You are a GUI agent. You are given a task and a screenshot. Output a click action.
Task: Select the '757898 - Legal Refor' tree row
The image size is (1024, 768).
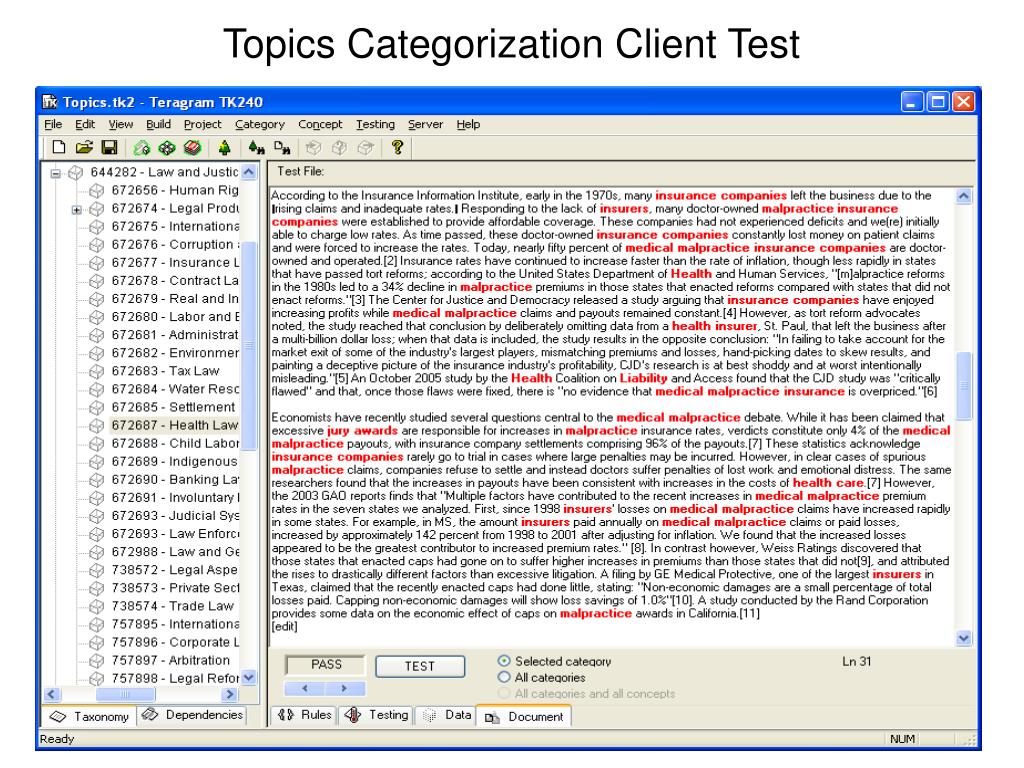click(174, 679)
